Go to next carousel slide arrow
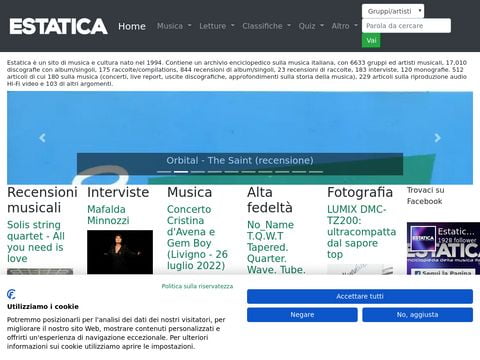The width and height of the screenshot is (480, 360). (x=437, y=138)
